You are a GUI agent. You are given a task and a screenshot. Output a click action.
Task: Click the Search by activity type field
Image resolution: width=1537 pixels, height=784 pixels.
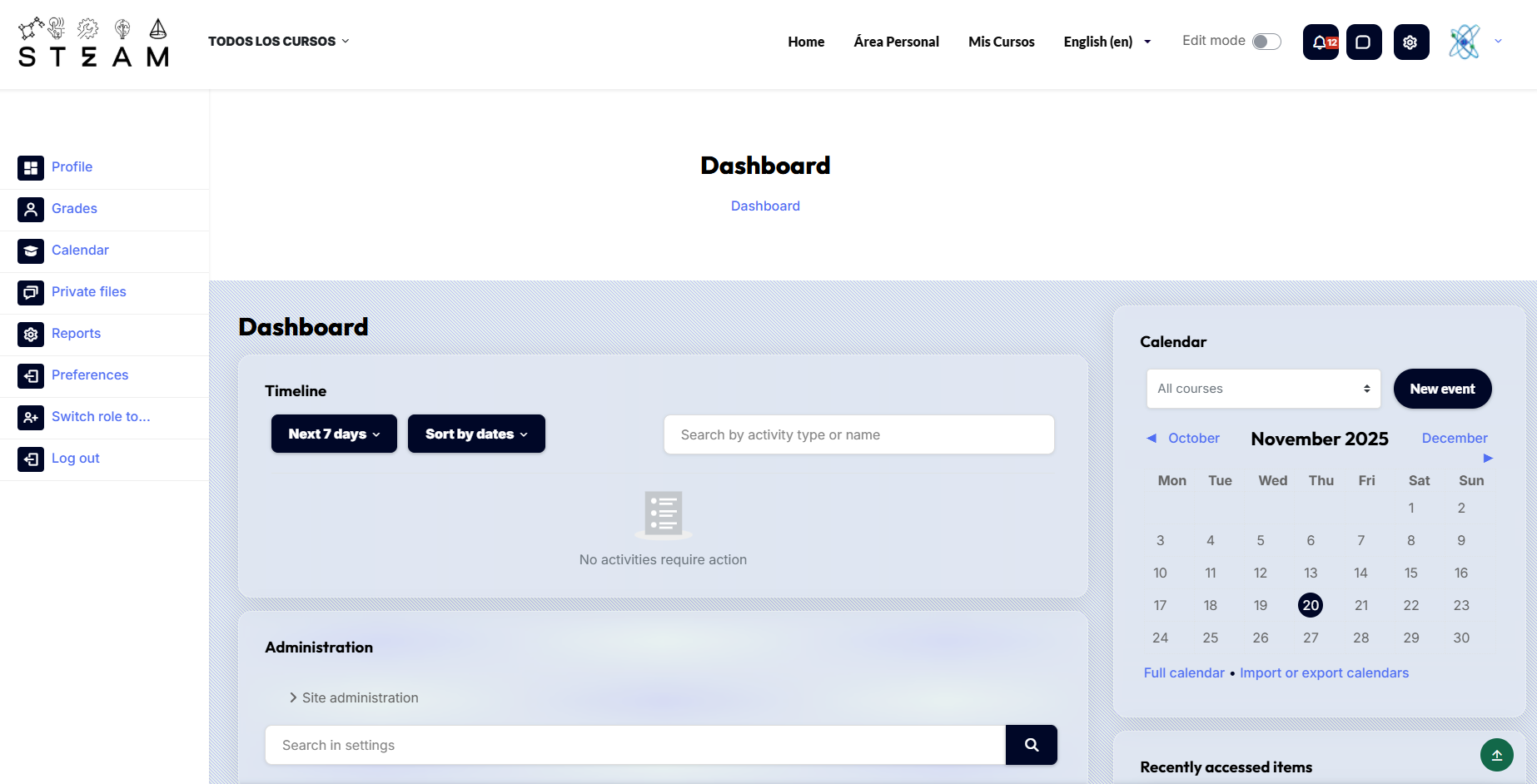coord(858,434)
